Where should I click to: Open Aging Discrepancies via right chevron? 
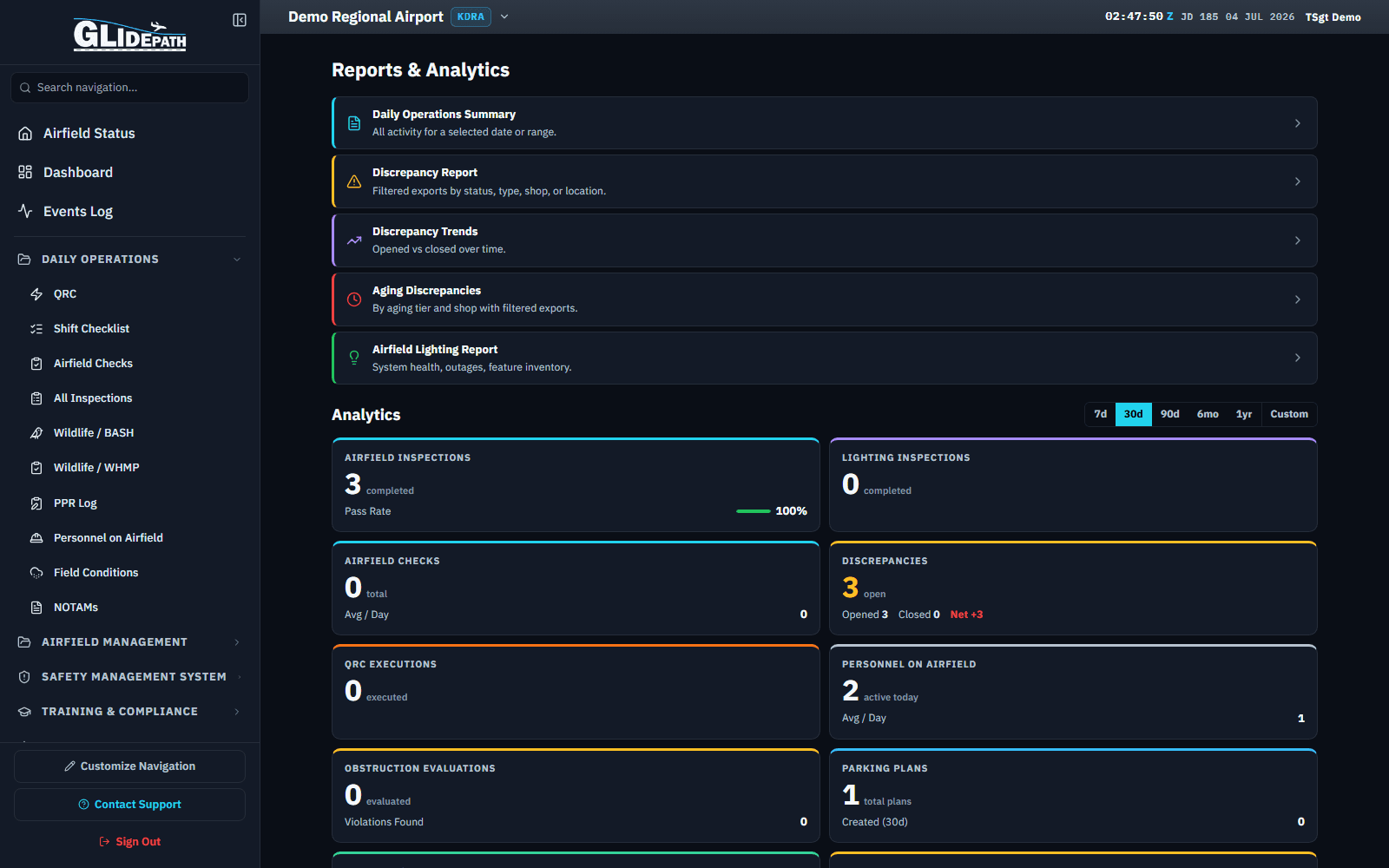tap(1298, 299)
